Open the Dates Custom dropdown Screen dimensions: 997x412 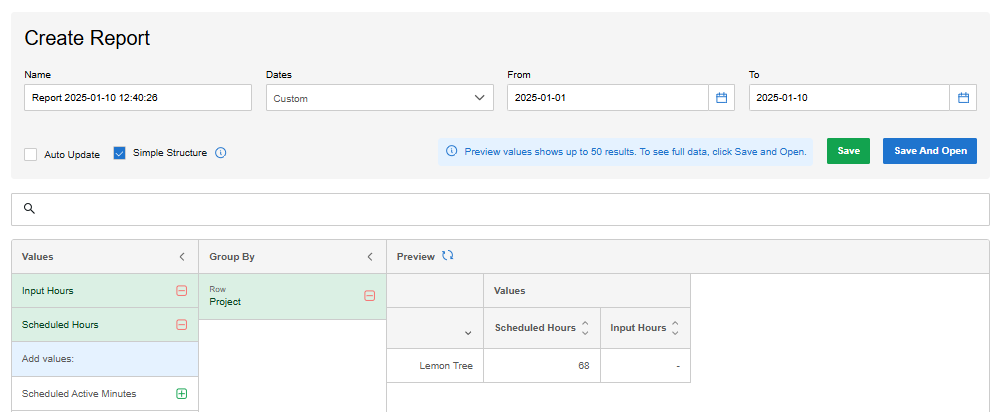click(x=380, y=98)
